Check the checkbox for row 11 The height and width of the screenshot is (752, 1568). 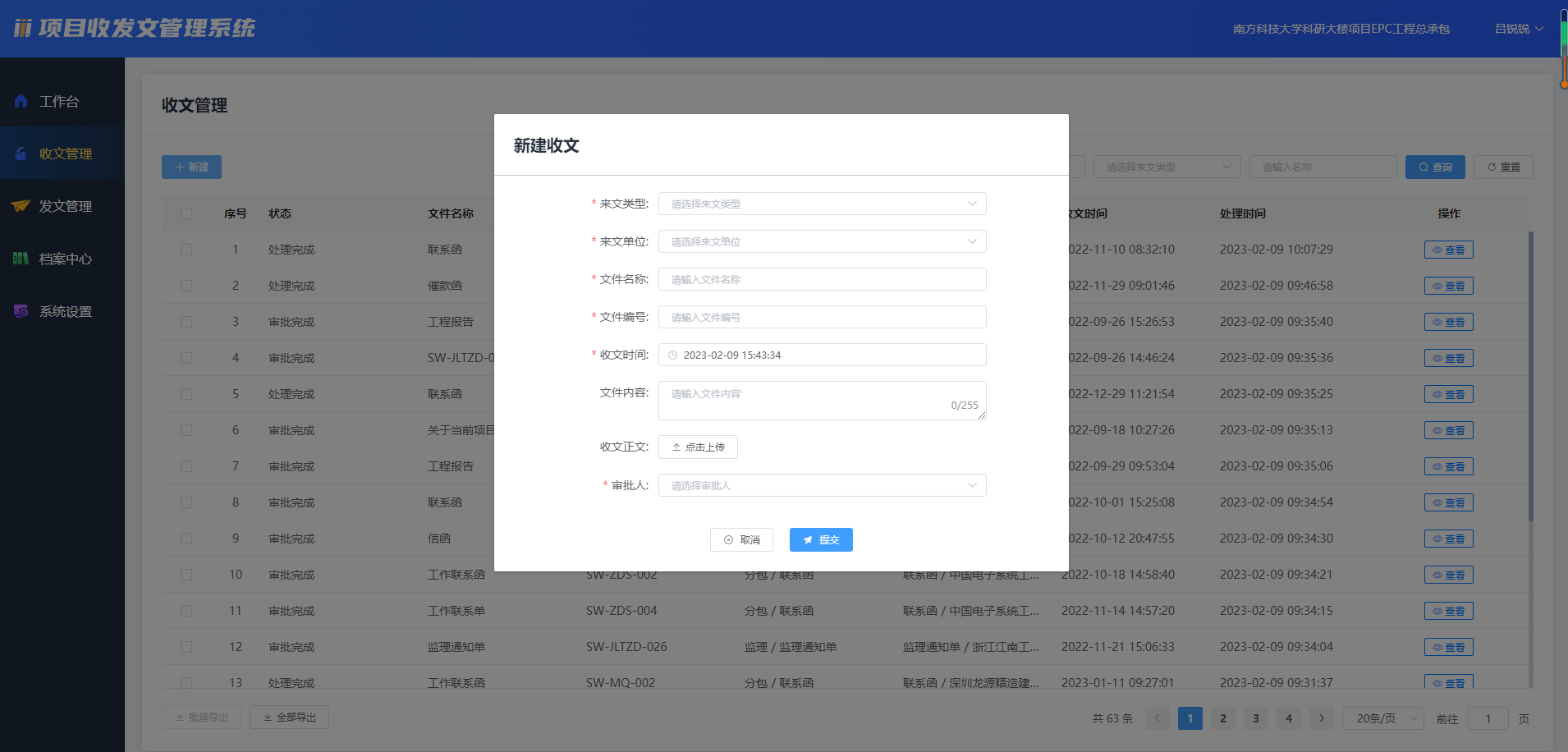(x=186, y=611)
